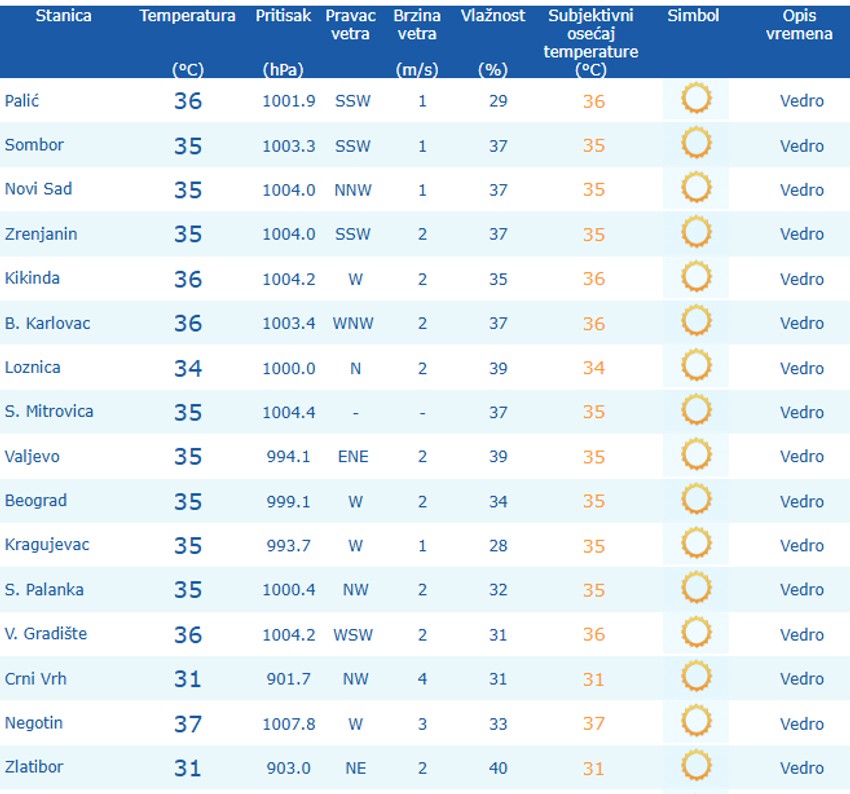Click Loznica's sunny weather symbol
850x794 pixels.
pos(696,367)
